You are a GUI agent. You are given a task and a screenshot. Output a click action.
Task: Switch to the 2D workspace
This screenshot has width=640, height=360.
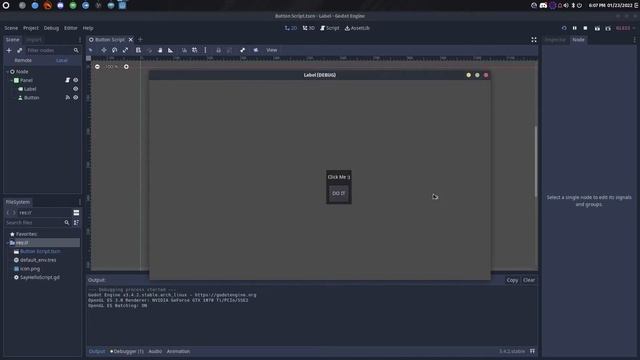click(291, 28)
